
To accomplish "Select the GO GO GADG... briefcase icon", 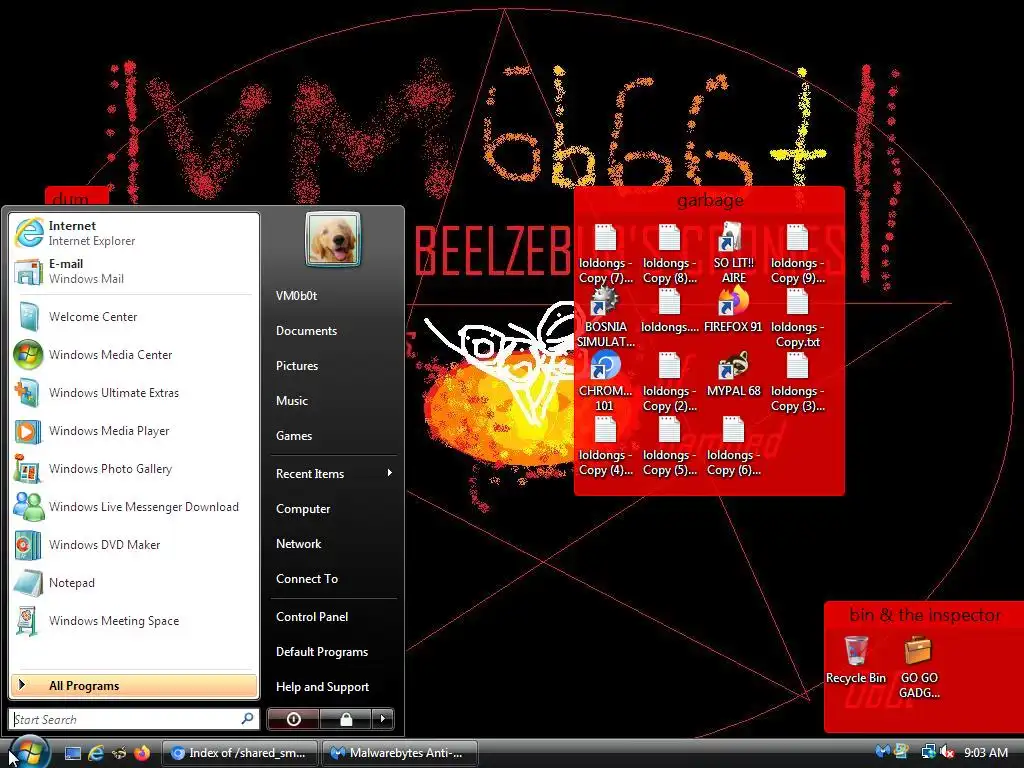I will click(919, 667).
